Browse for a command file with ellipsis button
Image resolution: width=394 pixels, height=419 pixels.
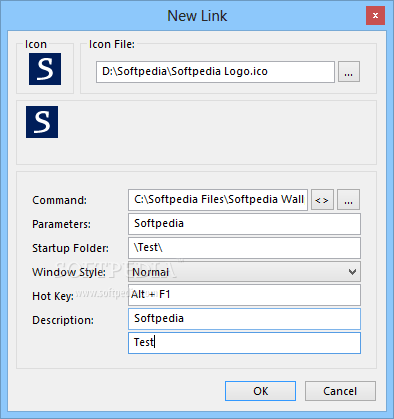[x=348, y=200]
